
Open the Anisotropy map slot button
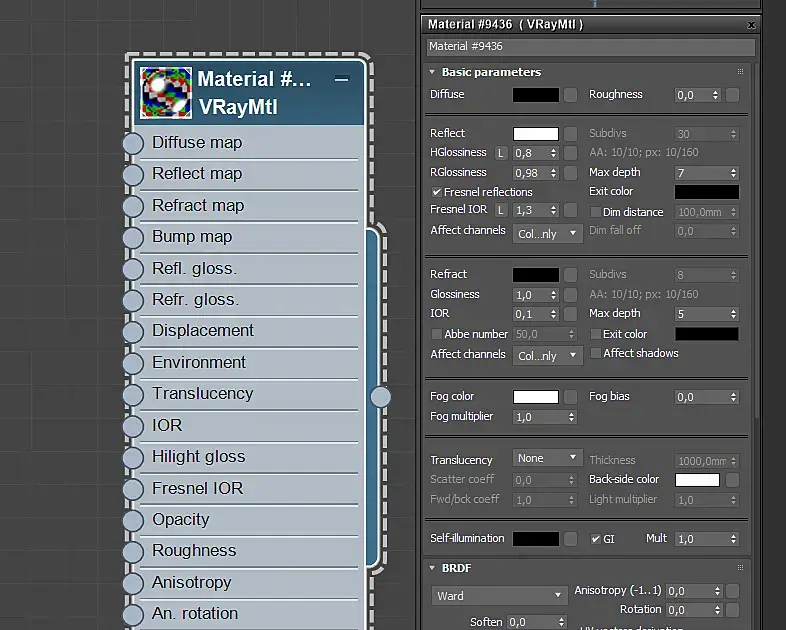coord(732,591)
